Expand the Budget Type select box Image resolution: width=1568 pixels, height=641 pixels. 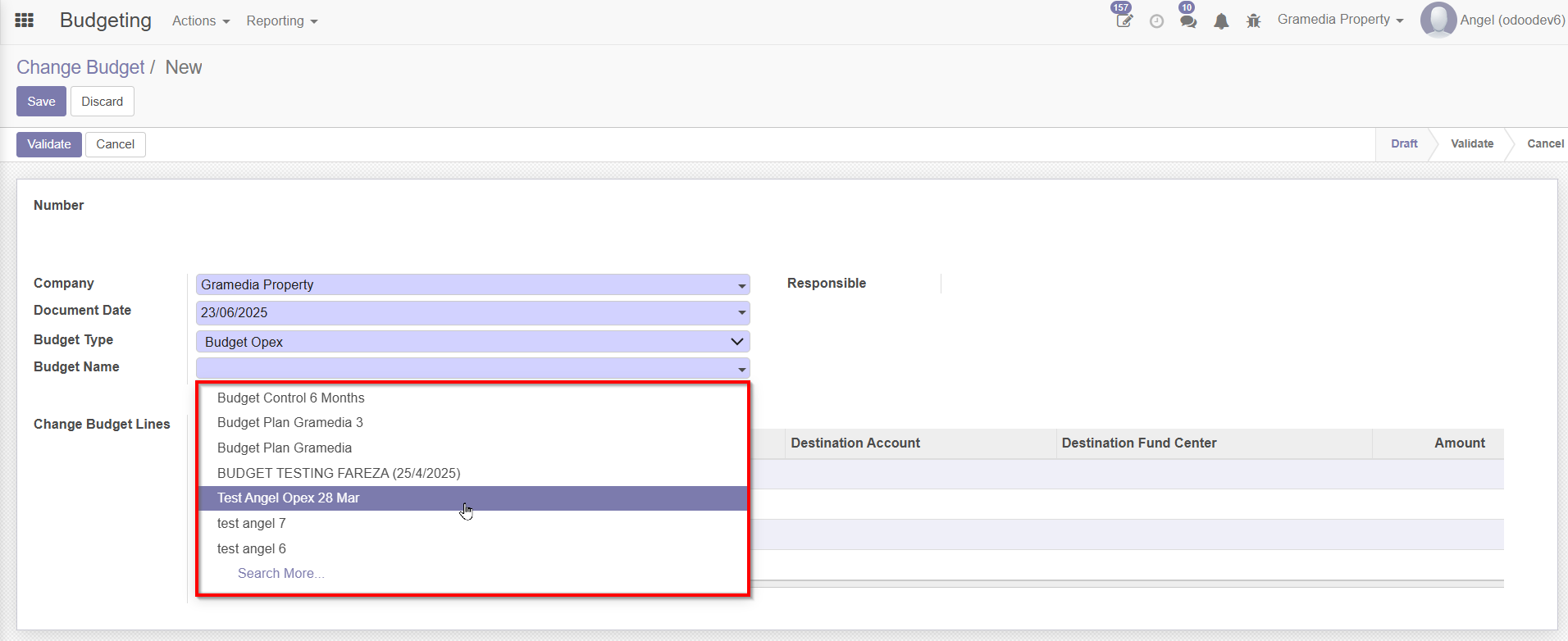(x=472, y=342)
